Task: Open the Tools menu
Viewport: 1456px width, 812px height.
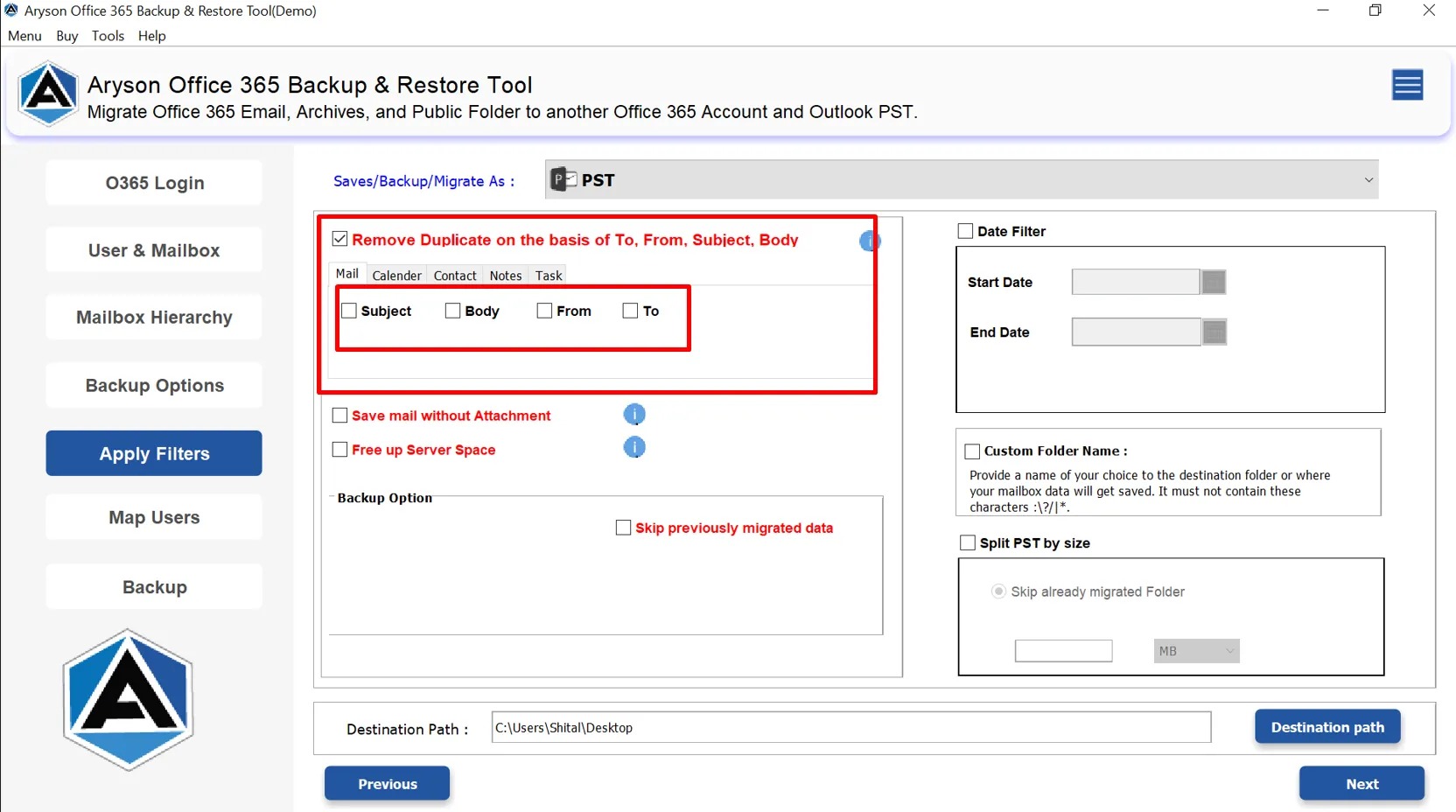Action: click(x=108, y=36)
